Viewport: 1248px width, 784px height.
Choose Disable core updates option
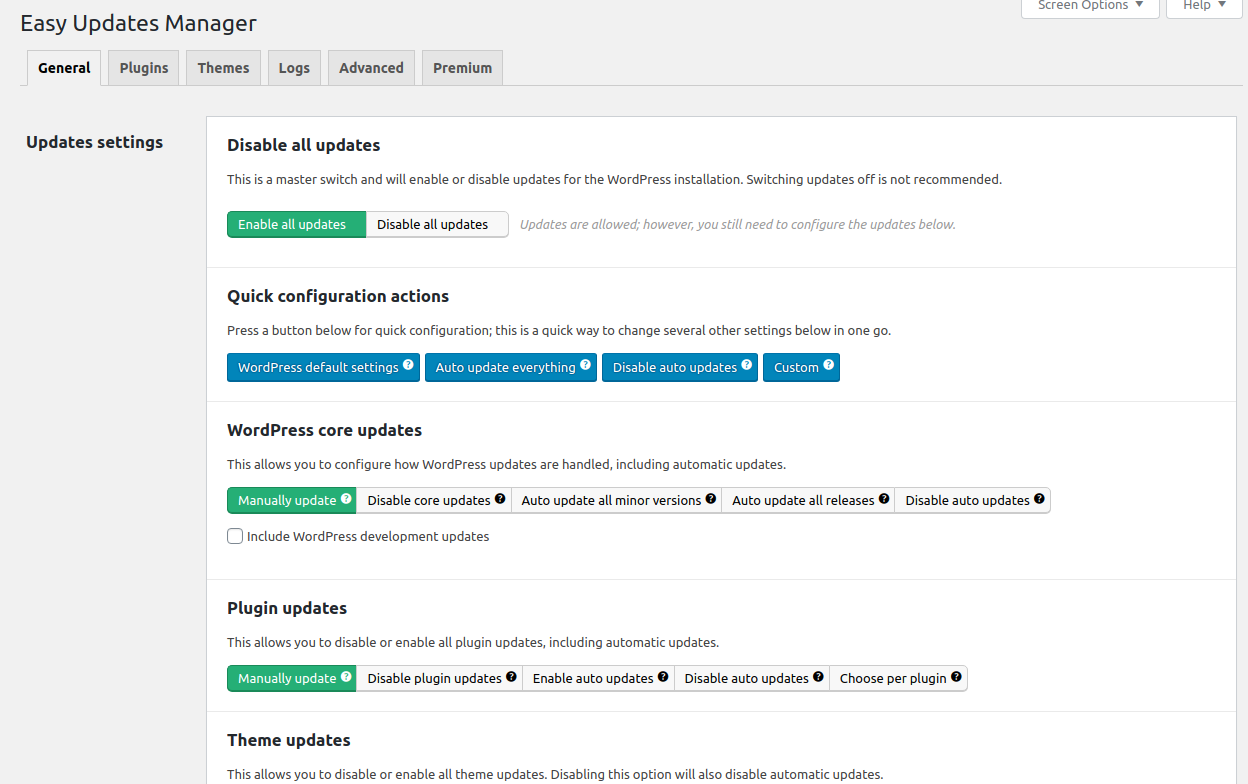434,500
